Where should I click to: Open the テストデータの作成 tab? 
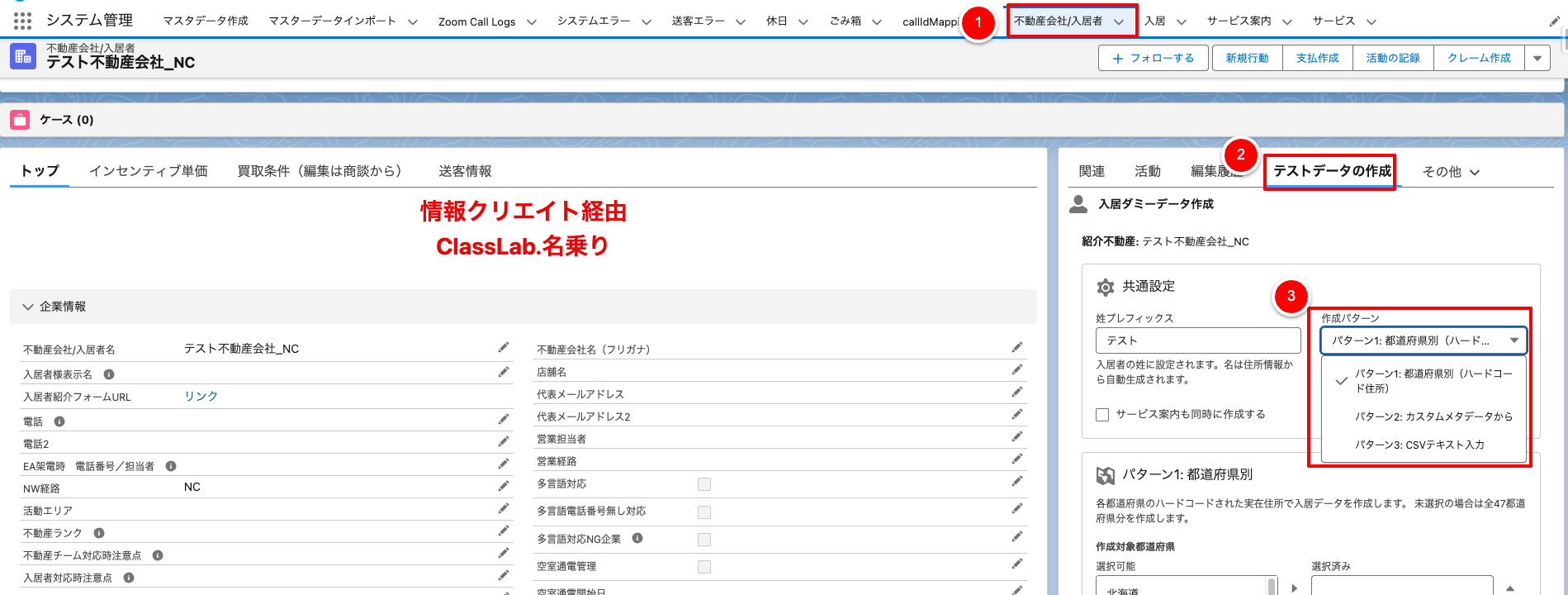click(x=1332, y=171)
